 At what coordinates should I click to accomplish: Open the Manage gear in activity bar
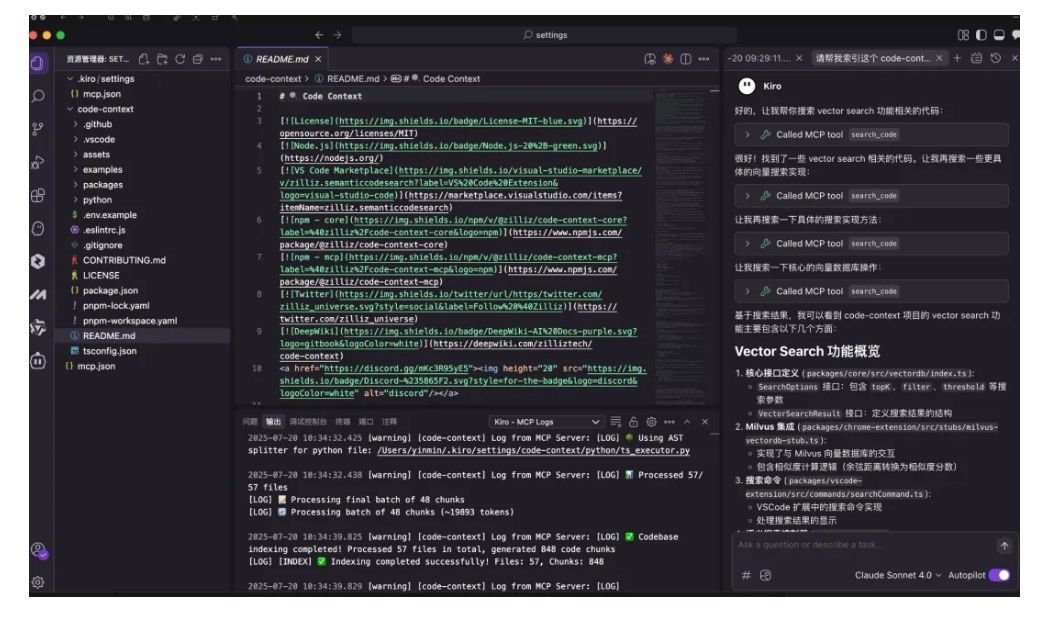click(38, 582)
